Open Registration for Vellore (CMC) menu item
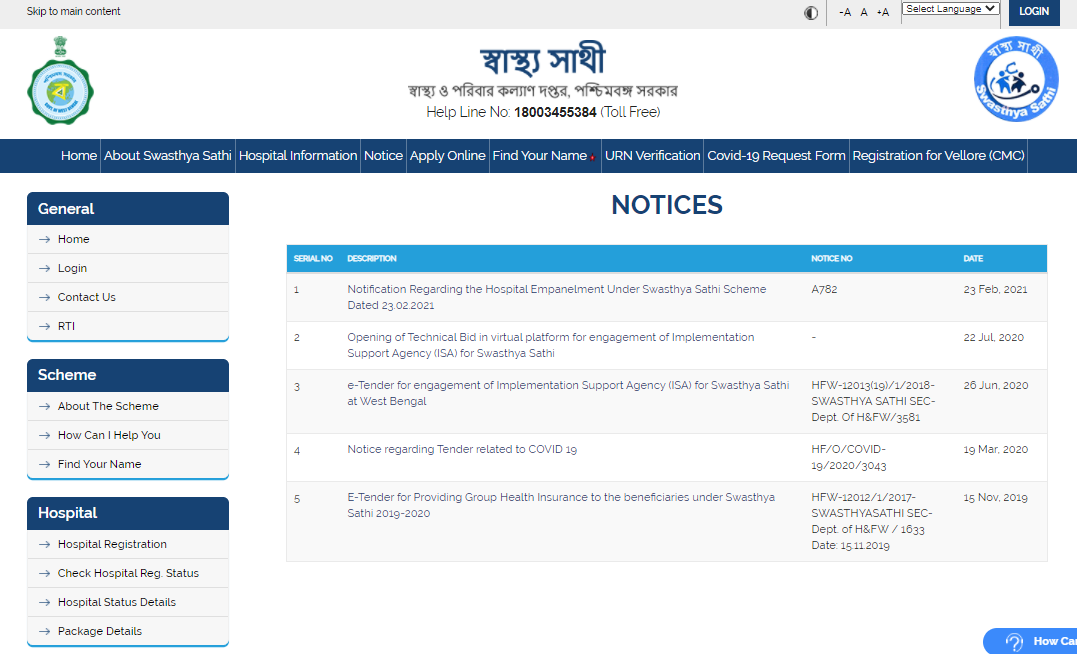The width and height of the screenshot is (1077, 654). click(x=938, y=156)
